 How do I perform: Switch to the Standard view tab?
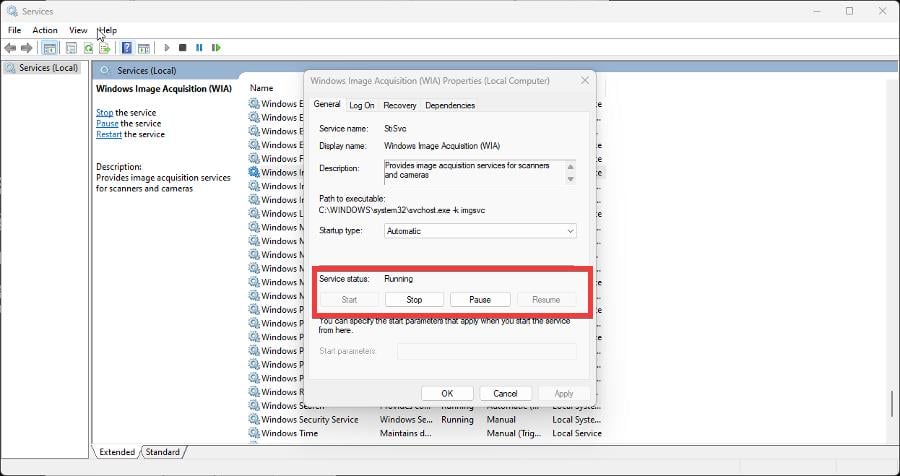point(162,452)
